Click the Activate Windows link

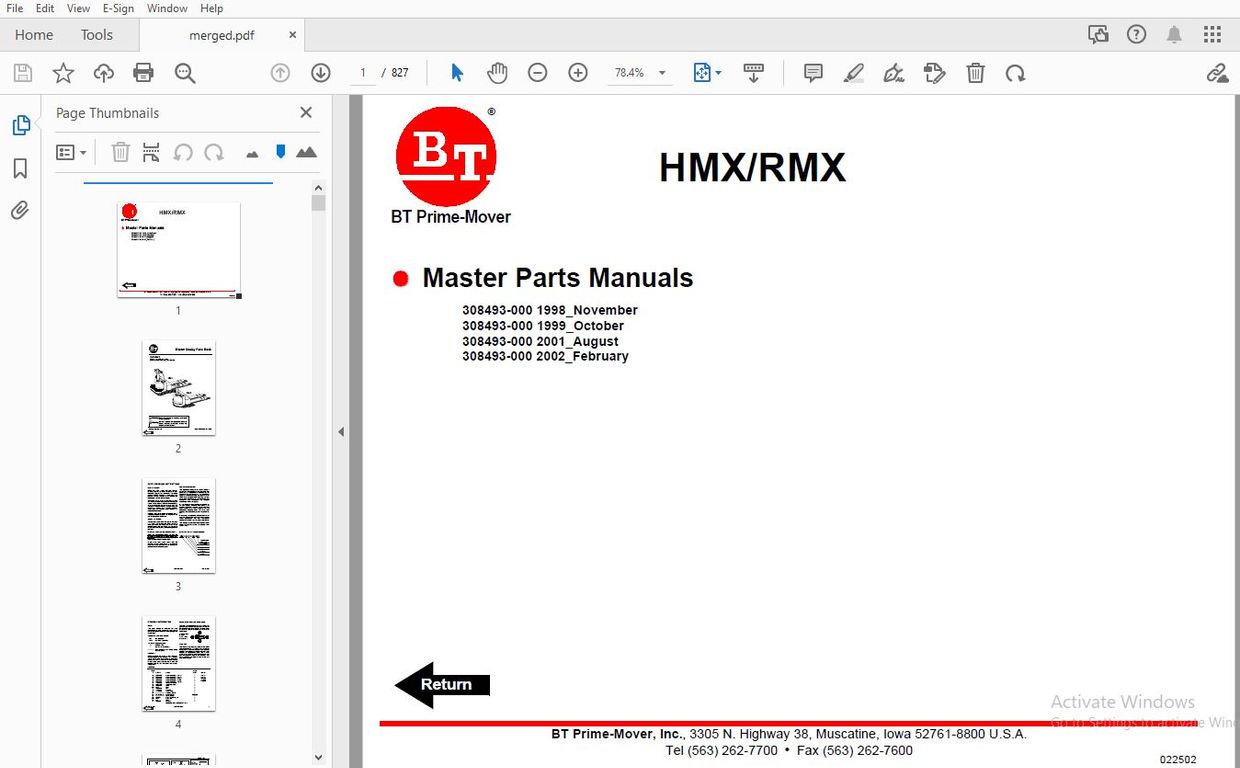click(x=1122, y=701)
